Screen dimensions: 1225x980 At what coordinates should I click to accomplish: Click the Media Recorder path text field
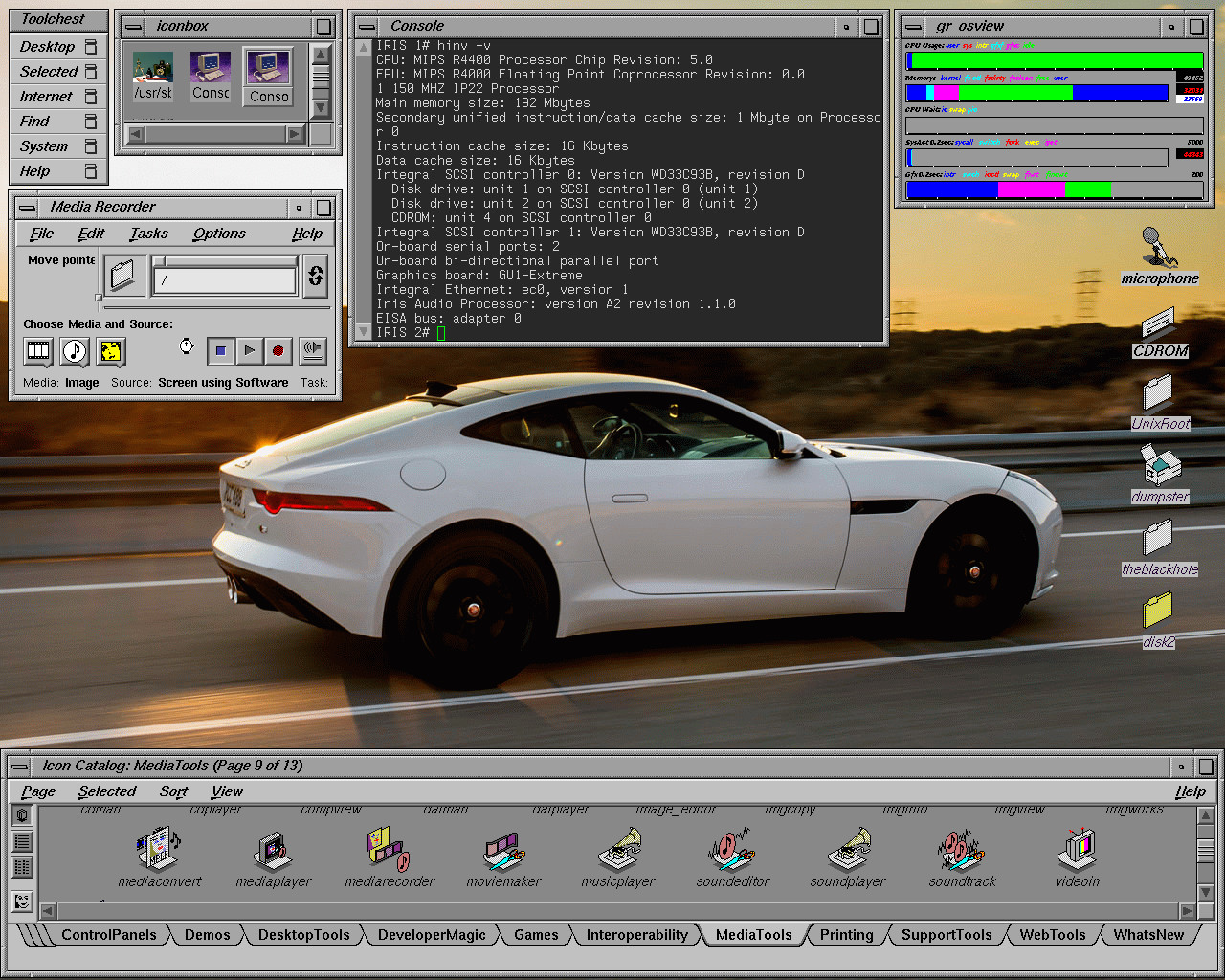point(225,280)
